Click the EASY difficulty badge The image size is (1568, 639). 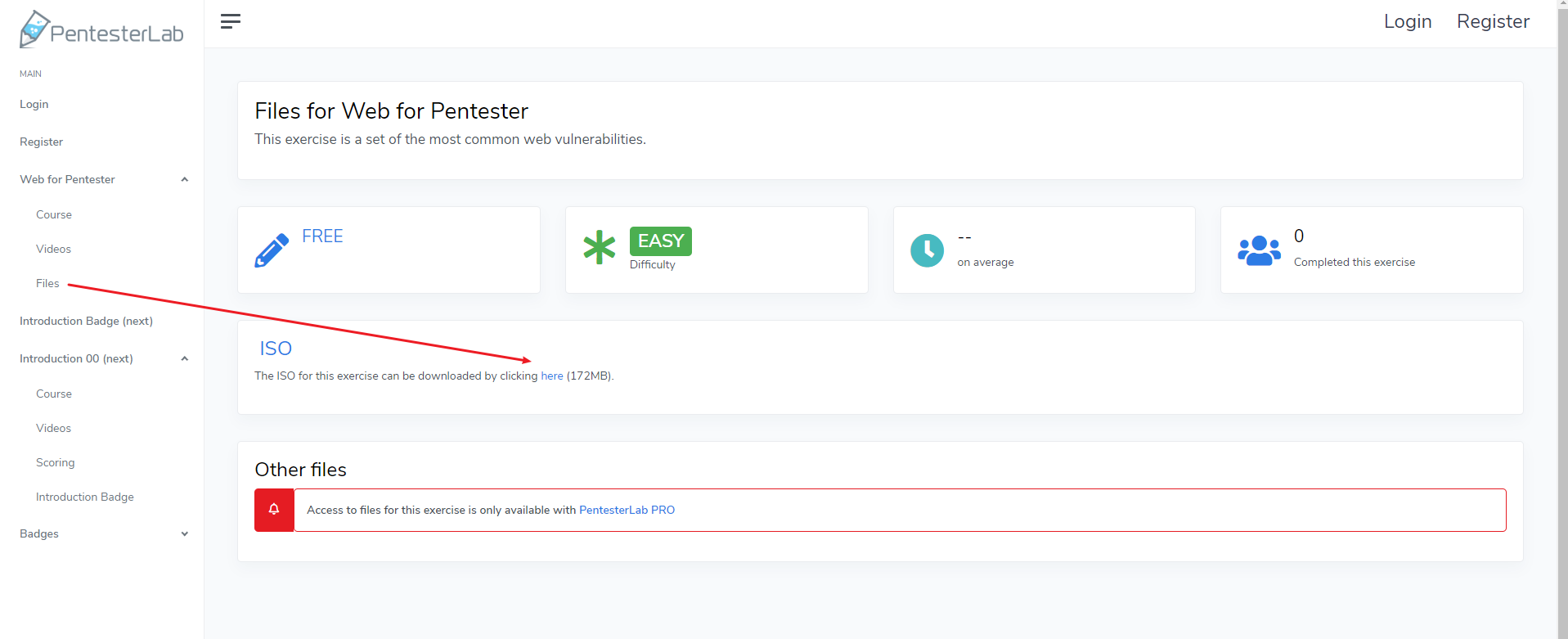(661, 241)
